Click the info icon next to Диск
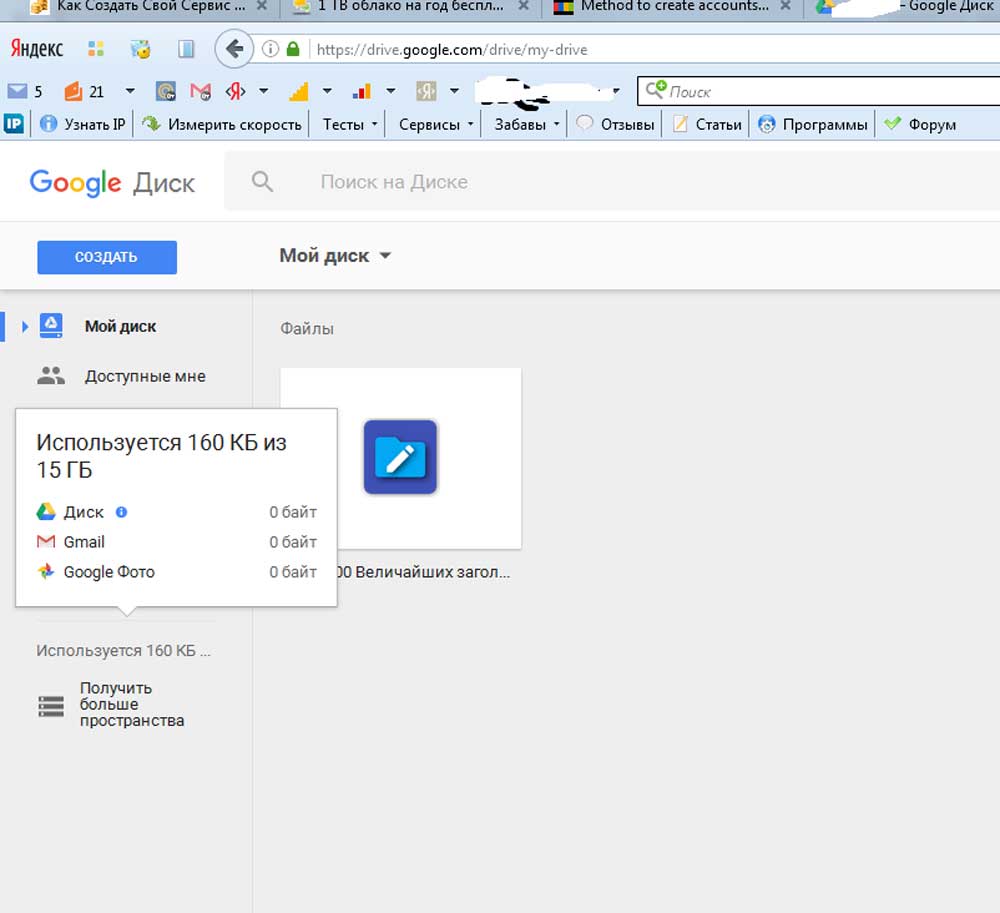 click(121, 512)
